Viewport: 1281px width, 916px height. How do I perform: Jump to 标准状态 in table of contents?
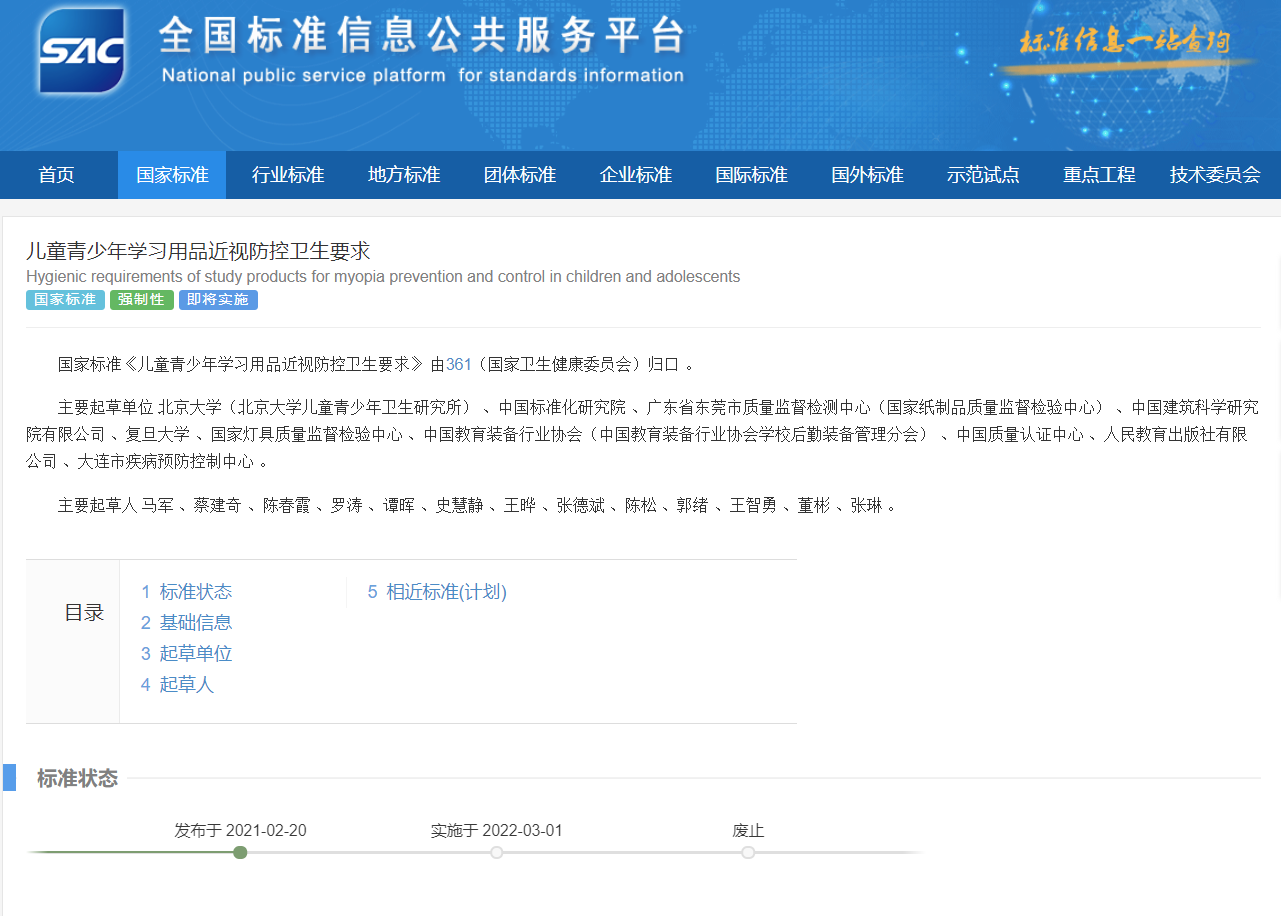coord(186,592)
